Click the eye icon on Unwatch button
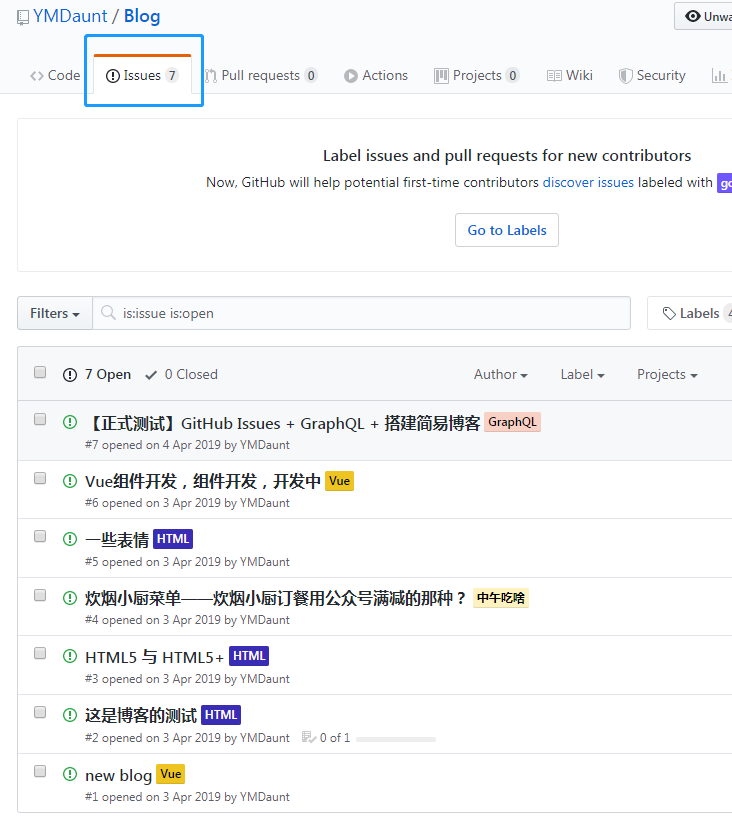 (x=692, y=16)
